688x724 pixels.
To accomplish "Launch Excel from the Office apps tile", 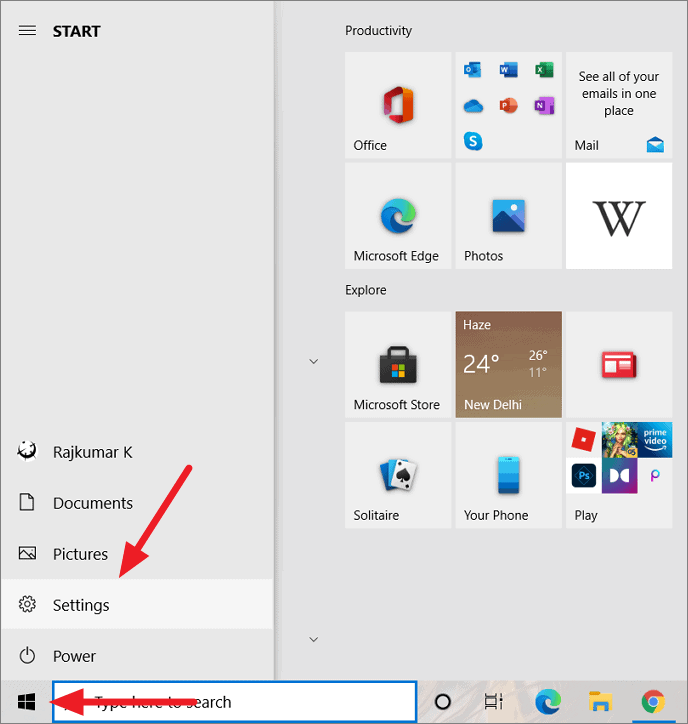I will pyautogui.click(x=544, y=70).
